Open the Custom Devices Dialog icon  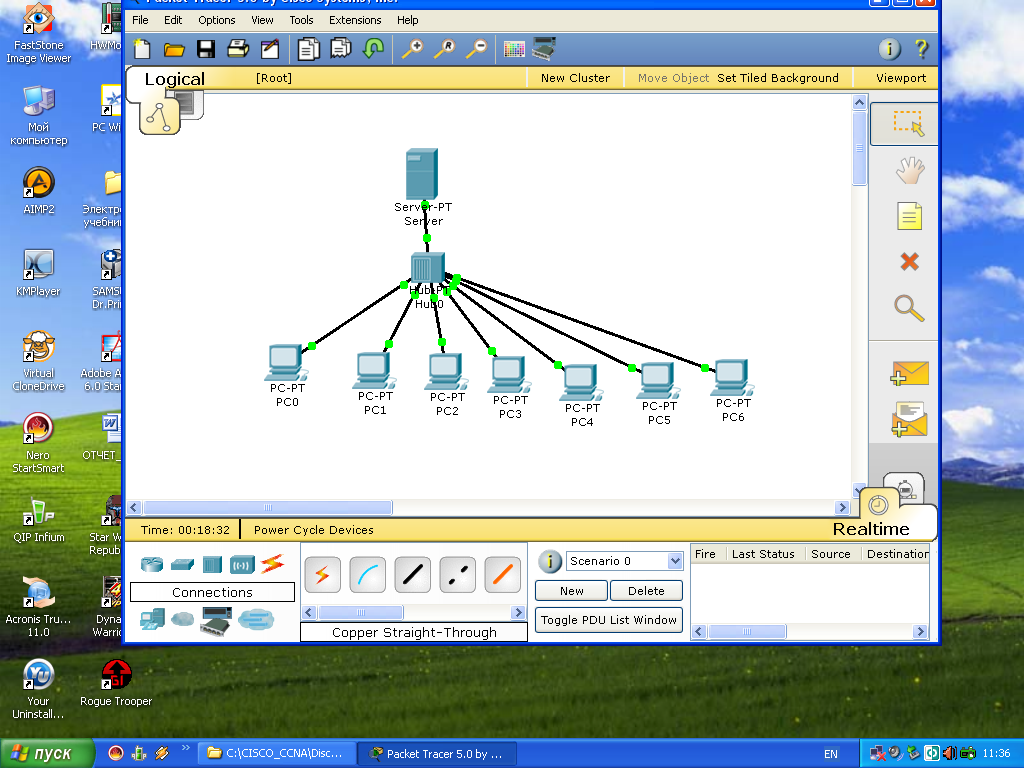click(x=544, y=49)
